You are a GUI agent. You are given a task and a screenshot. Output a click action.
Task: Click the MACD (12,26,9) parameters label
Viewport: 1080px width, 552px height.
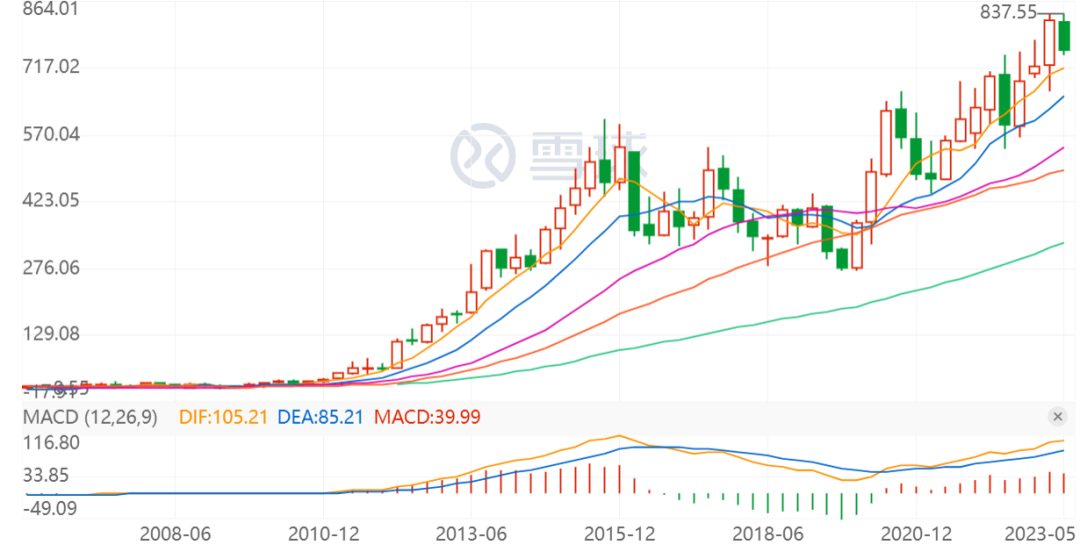coord(90,417)
